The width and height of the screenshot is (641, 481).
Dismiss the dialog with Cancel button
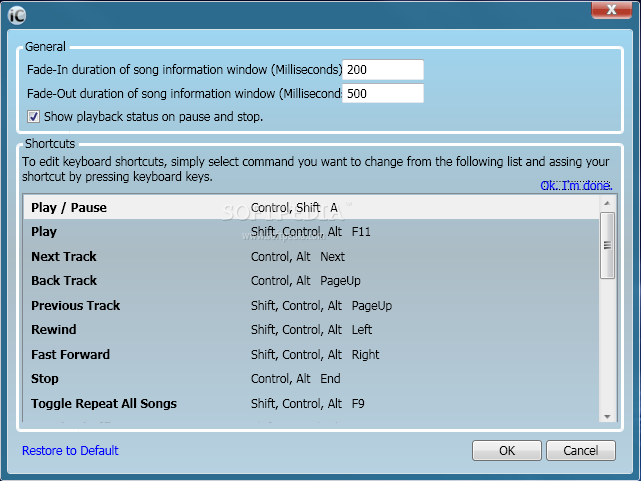click(580, 450)
